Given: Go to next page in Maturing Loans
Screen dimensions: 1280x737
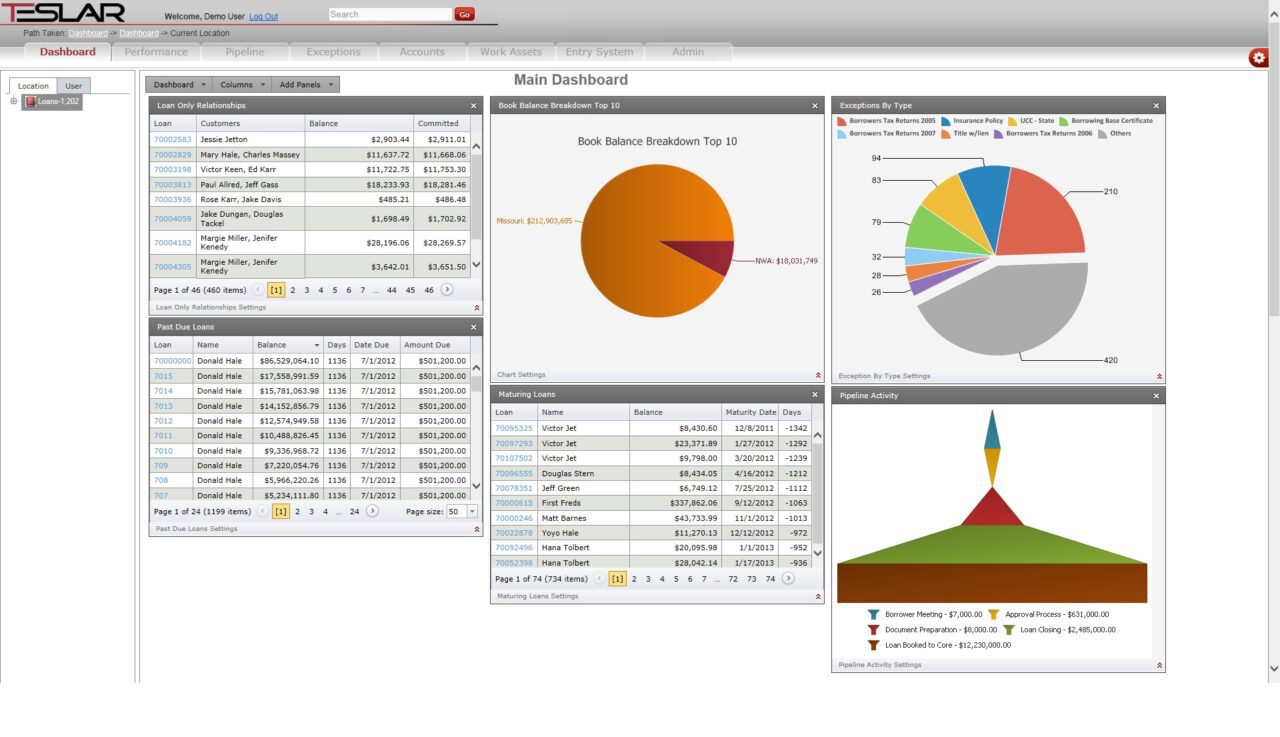Looking at the screenshot, I should [788, 578].
